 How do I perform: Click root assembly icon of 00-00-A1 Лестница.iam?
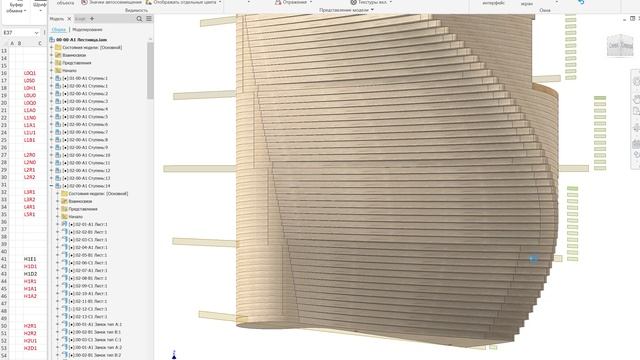52,40
